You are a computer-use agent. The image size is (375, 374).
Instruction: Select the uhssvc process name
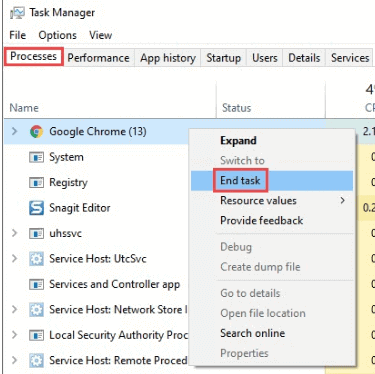[65, 233]
